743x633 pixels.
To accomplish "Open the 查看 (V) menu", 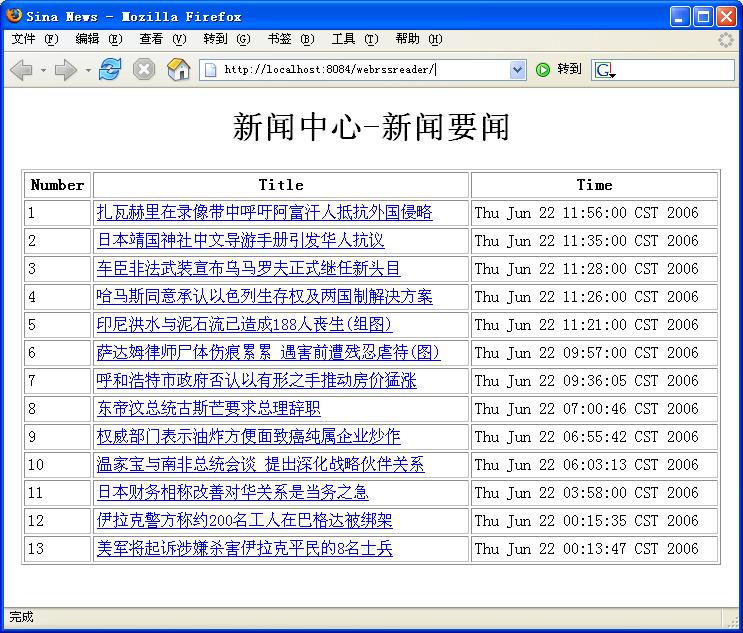I will click(x=163, y=39).
